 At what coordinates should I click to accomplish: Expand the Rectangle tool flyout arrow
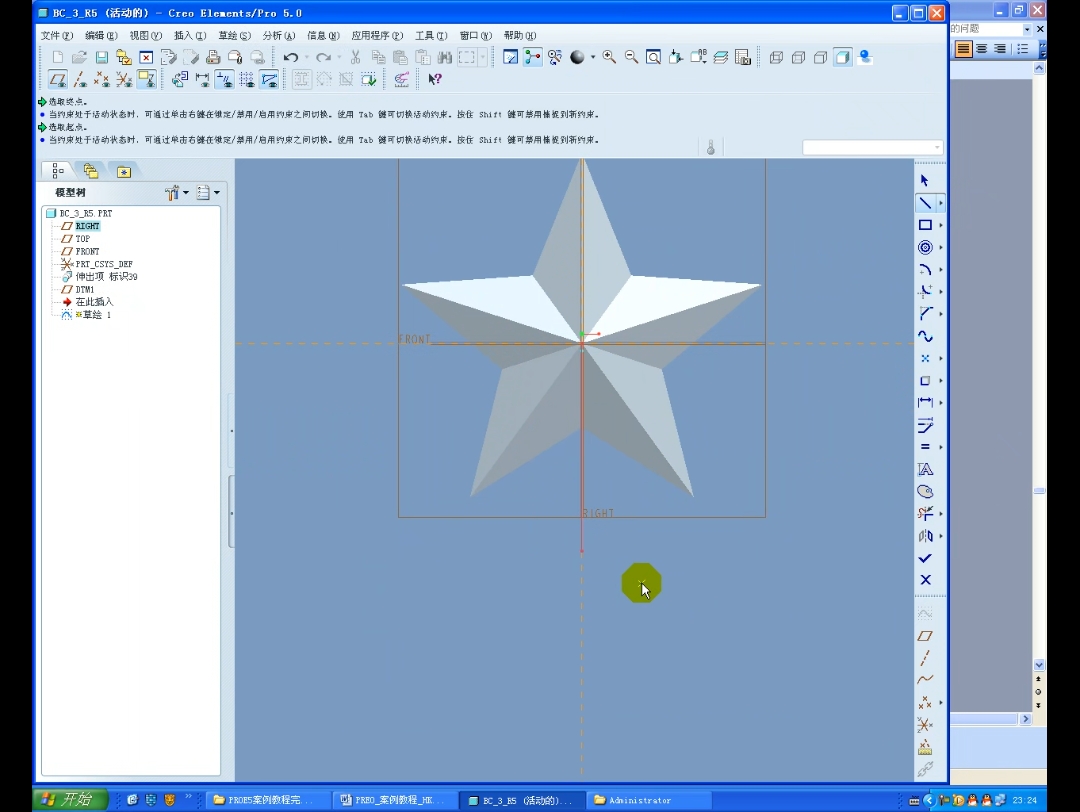coord(941,225)
